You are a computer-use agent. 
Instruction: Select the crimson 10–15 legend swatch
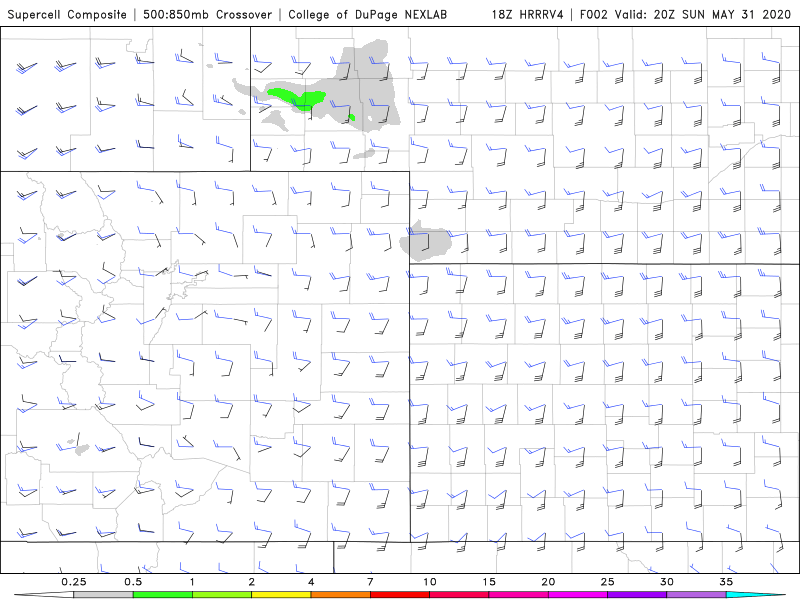click(x=459, y=594)
